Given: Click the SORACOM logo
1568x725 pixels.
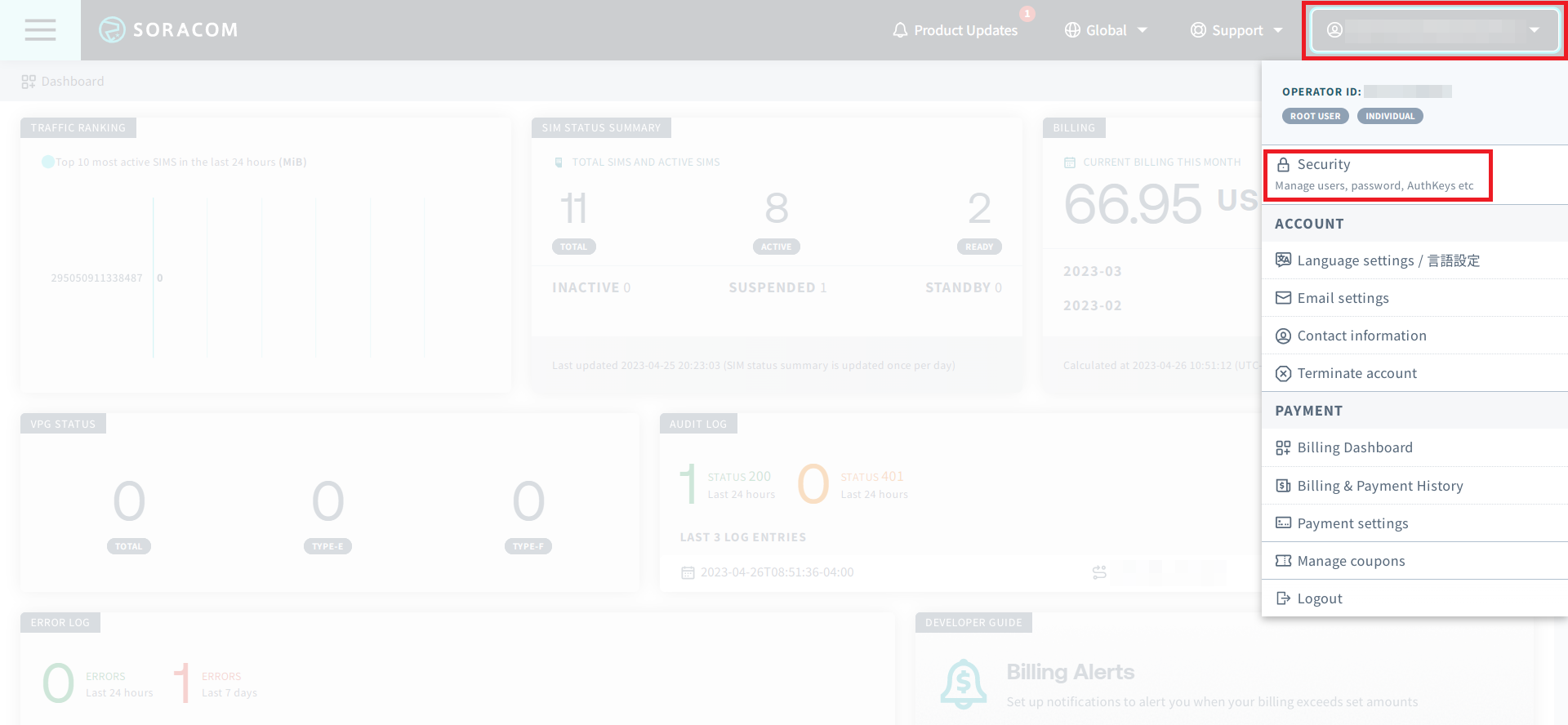Looking at the screenshot, I should (169, 30).
